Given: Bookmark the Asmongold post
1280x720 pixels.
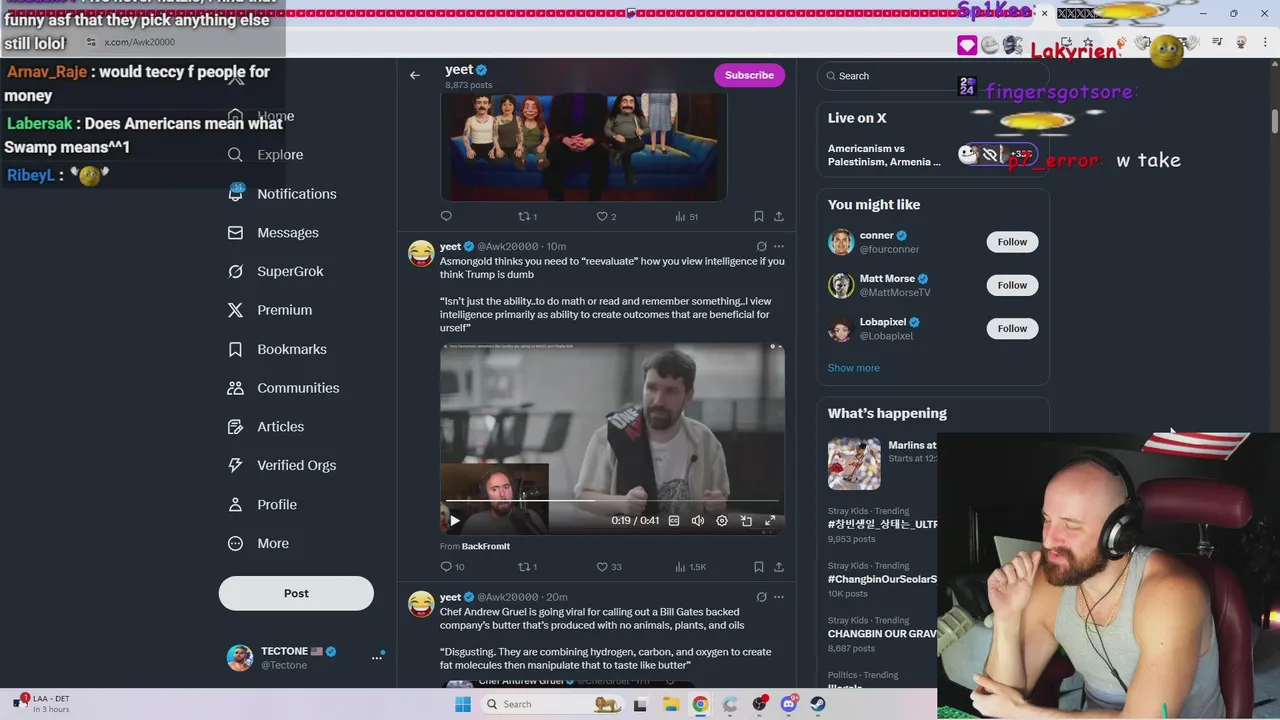Looking at the screenshot, I should (758, 567).
